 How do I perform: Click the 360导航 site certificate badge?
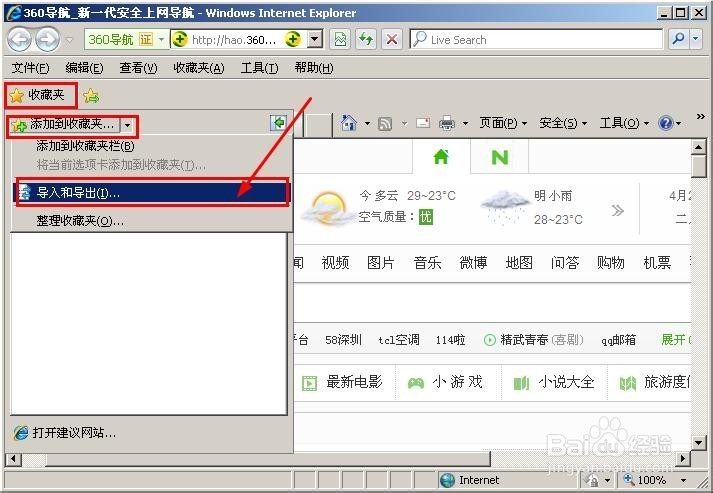126,40
